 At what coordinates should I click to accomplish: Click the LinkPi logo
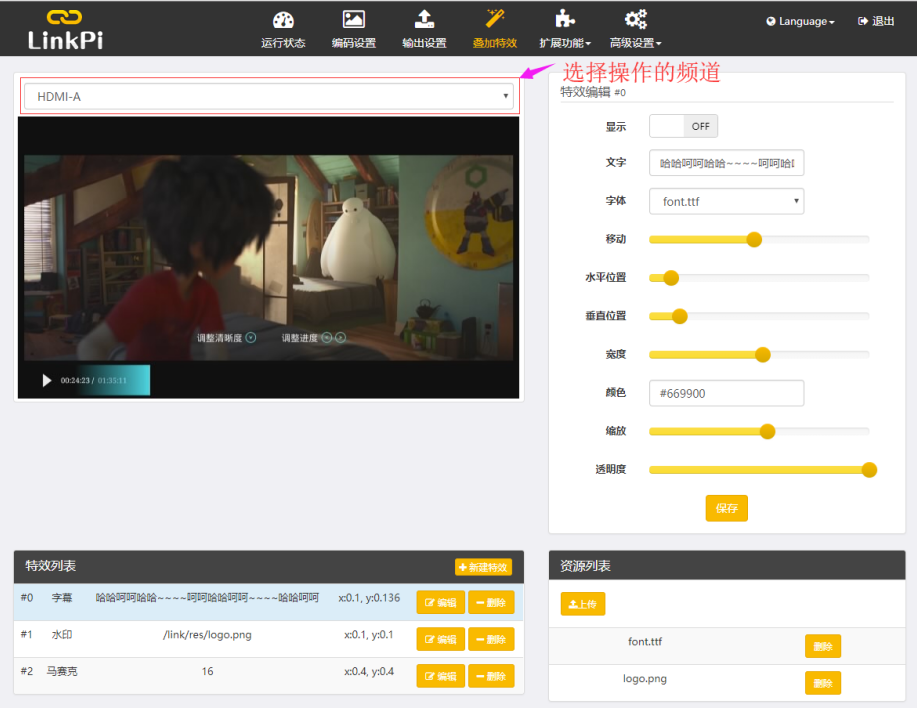click(x=65, y=29)
